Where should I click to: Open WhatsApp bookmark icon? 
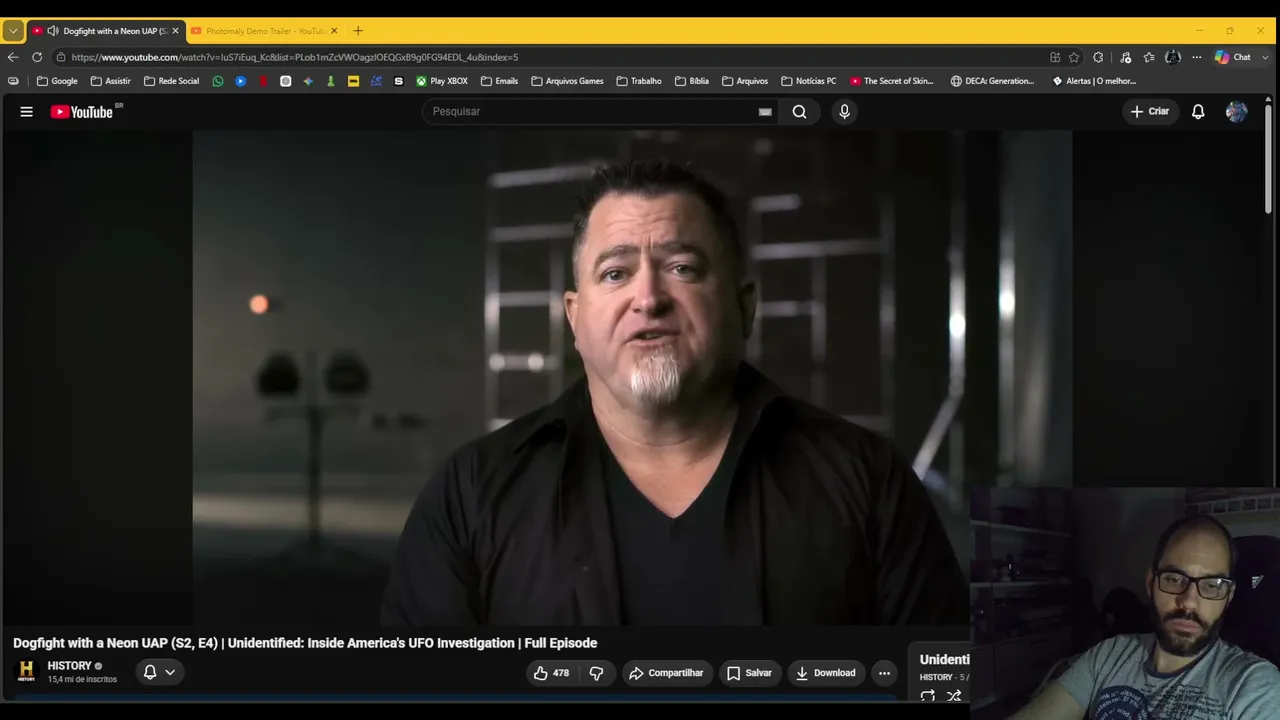tap(218, 81)
